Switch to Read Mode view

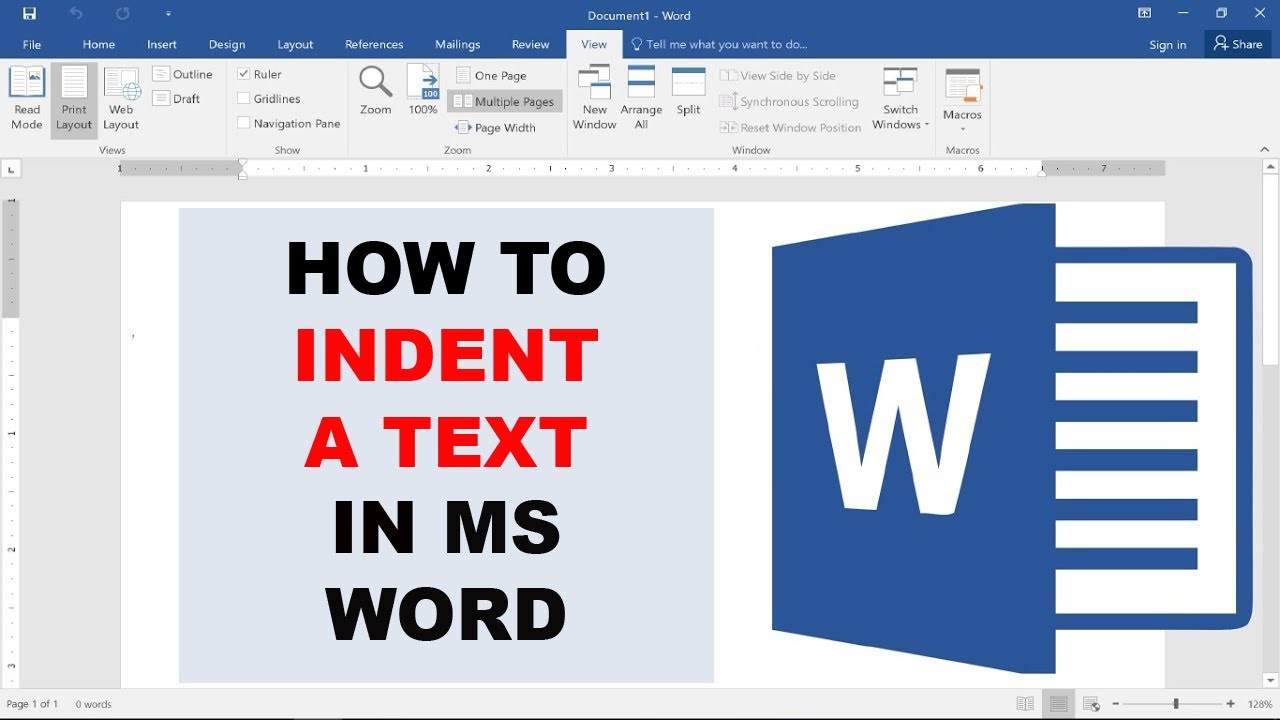tap(27, 99)
